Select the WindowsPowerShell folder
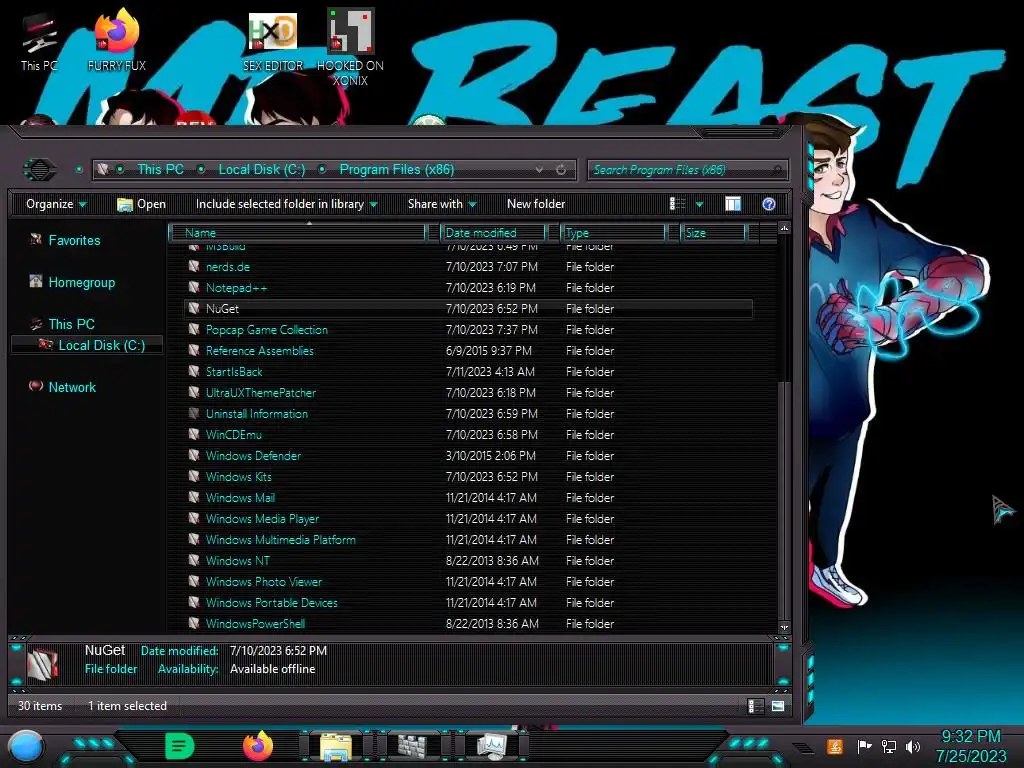The width and height of the screenshot is (1024, 768). pyautogui.click(x=255, y=624)
